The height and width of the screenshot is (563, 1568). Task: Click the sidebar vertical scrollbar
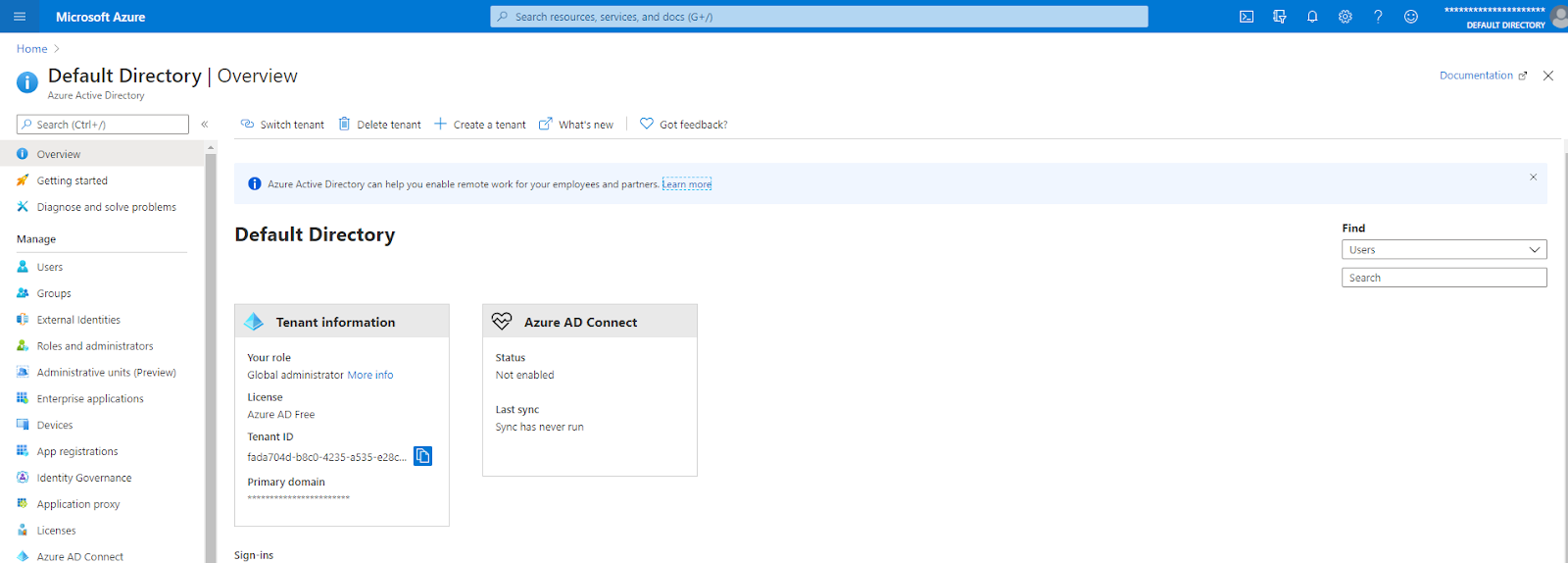(x=210, y=353)
